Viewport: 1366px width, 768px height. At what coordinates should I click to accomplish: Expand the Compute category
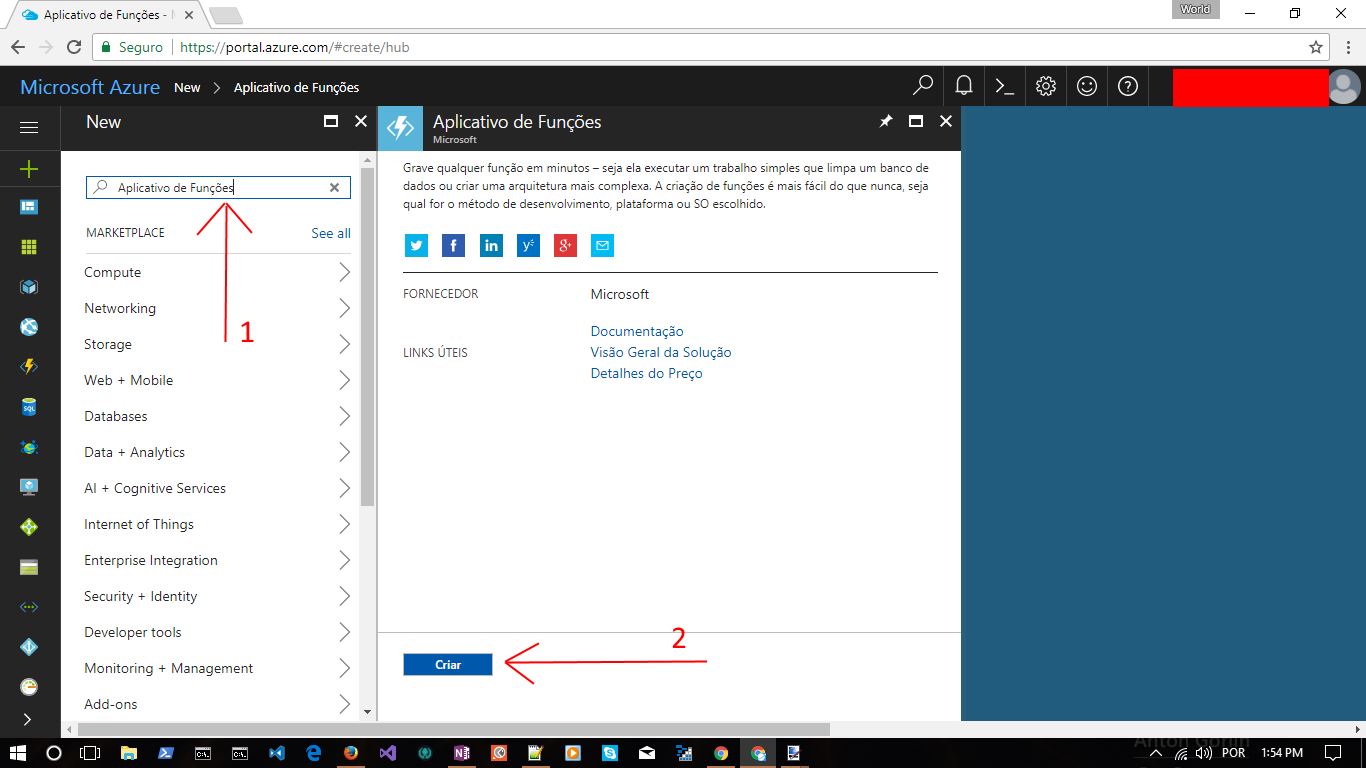pos(217,272)
